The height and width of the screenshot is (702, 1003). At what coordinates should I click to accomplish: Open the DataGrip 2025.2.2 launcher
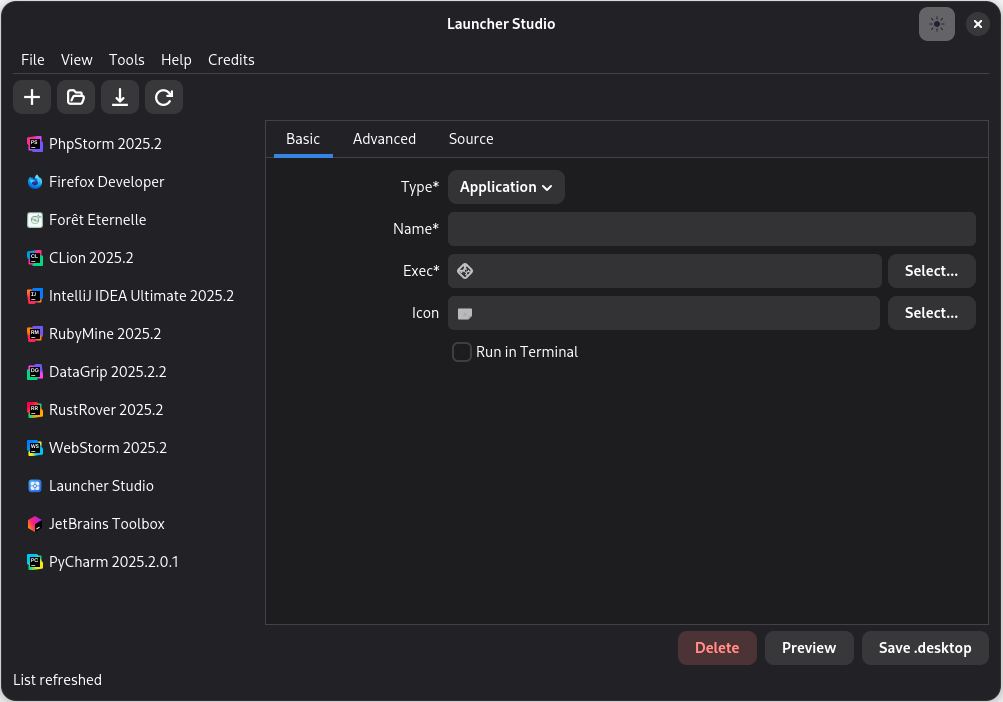click(x=105, y=371)
